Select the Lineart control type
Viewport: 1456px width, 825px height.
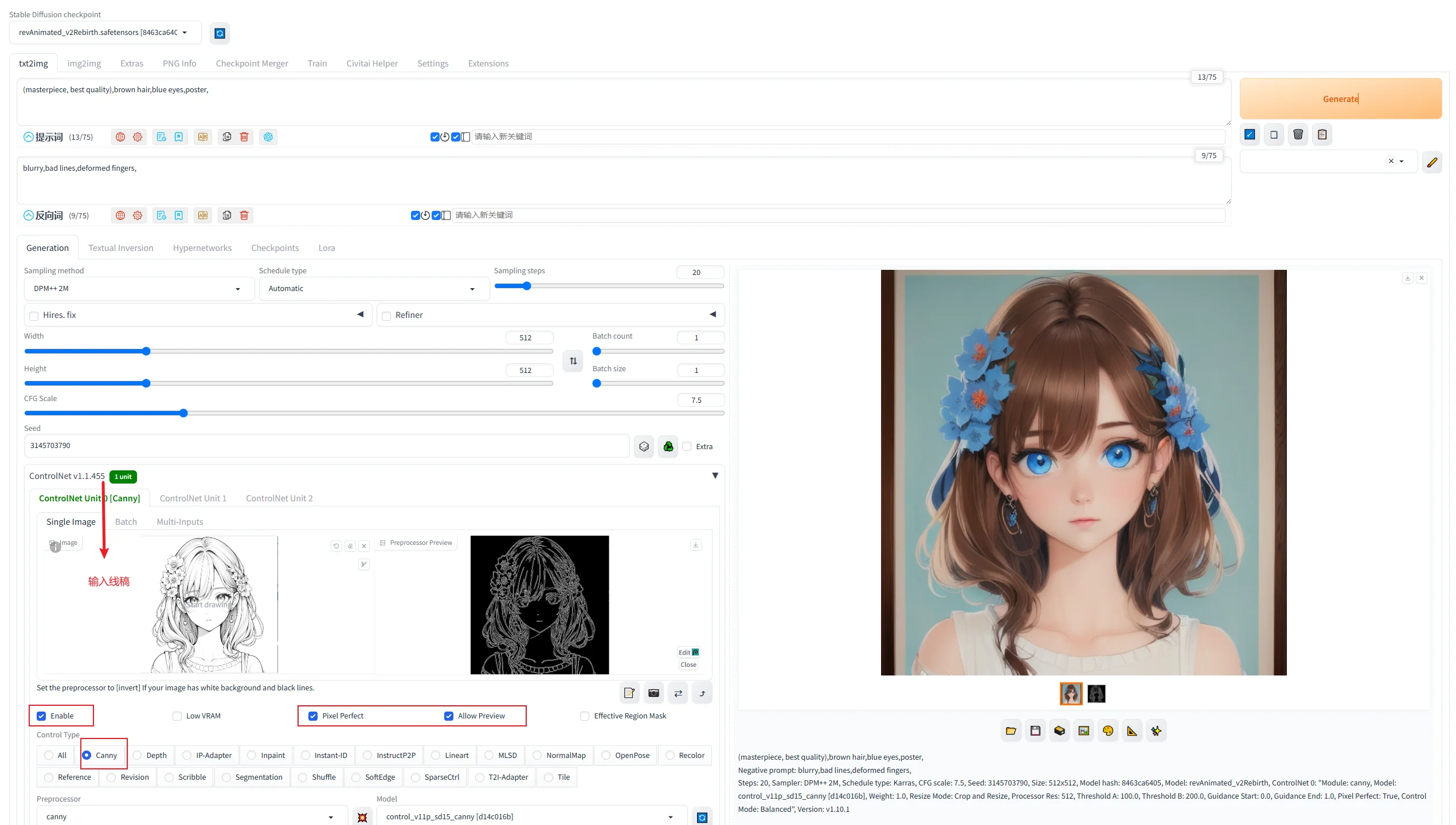click(450, 756)
